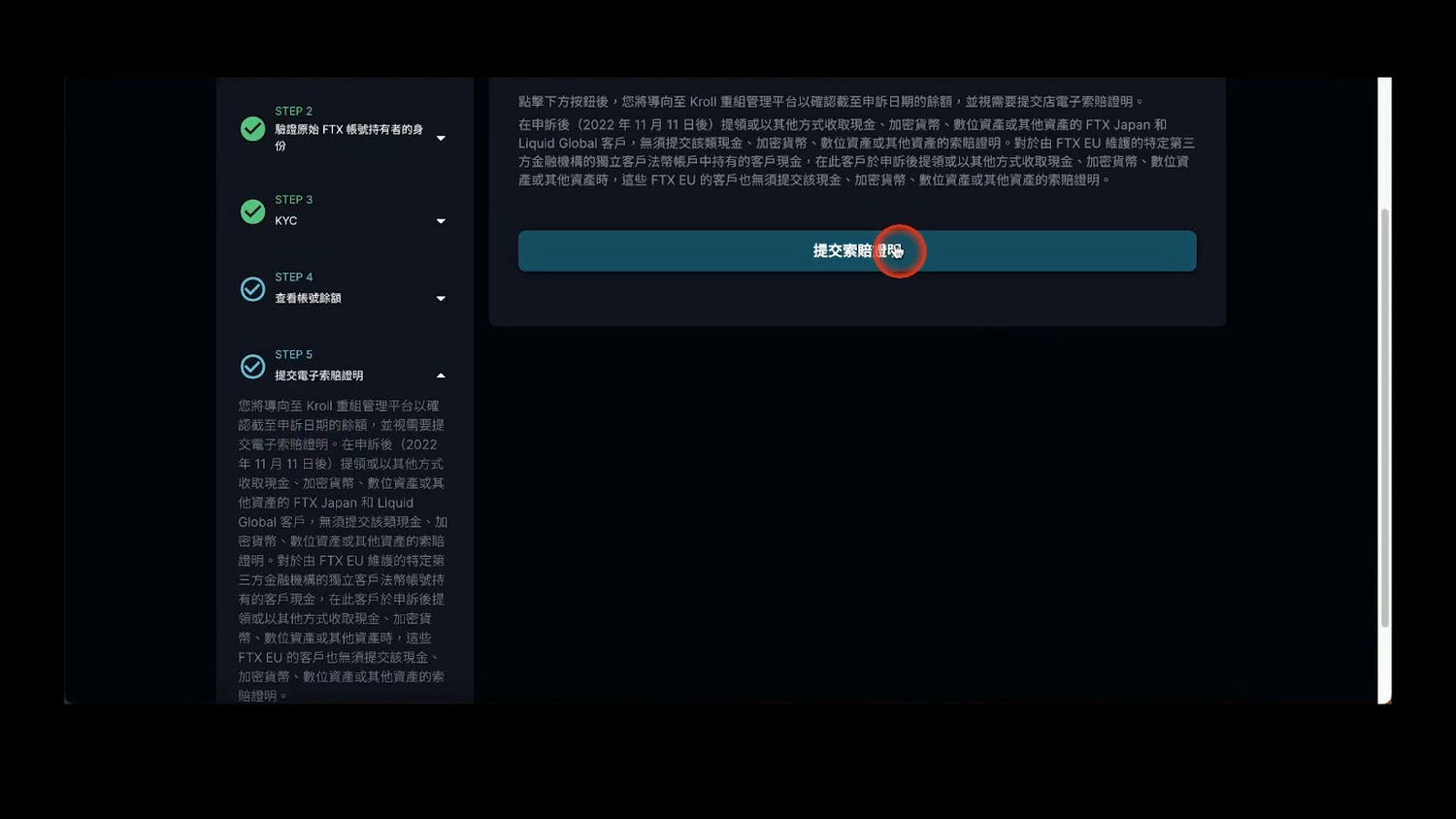Click the green checkmark icon for STEP 3
The width and height of the screenshot is (1456, 819).
click(252, 212)
